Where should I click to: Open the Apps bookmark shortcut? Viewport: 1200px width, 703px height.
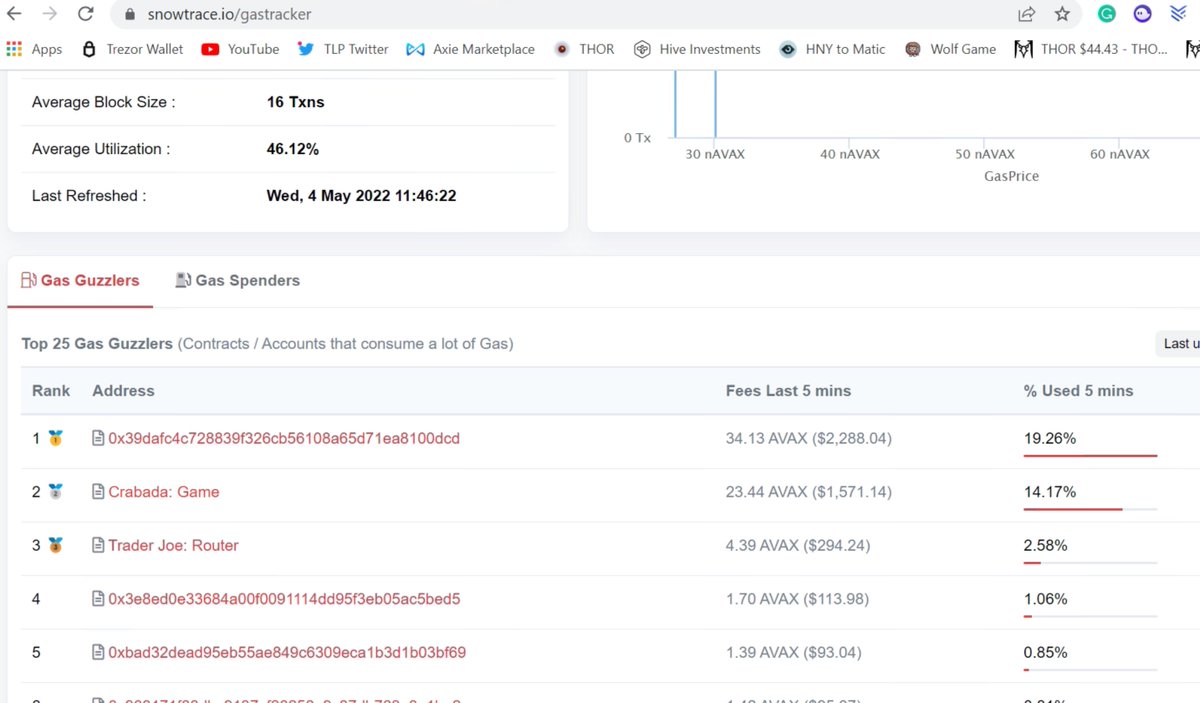pyautogui.click(x=34, y=49)
